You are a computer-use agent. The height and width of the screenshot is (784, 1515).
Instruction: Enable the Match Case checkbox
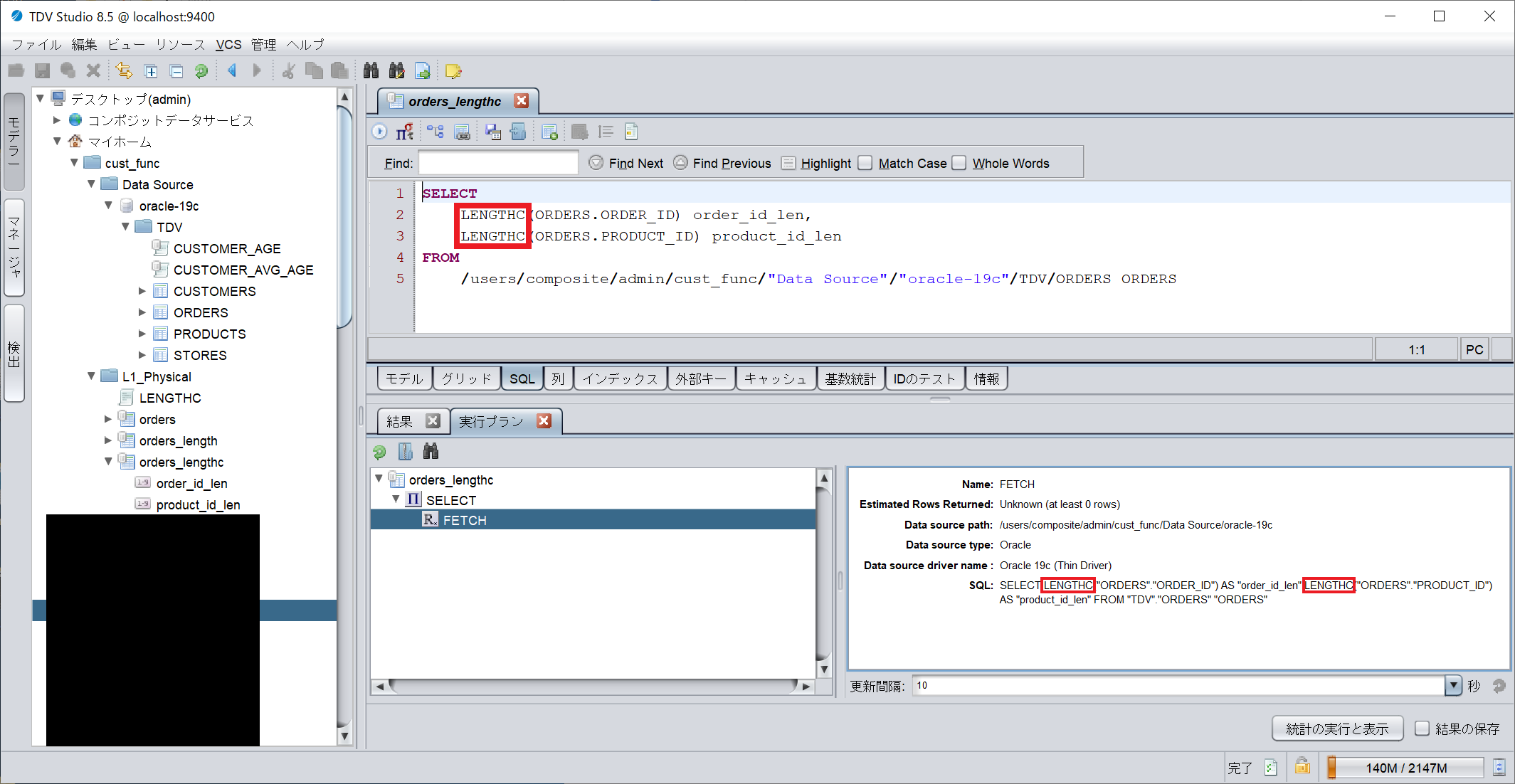point(865,163)
